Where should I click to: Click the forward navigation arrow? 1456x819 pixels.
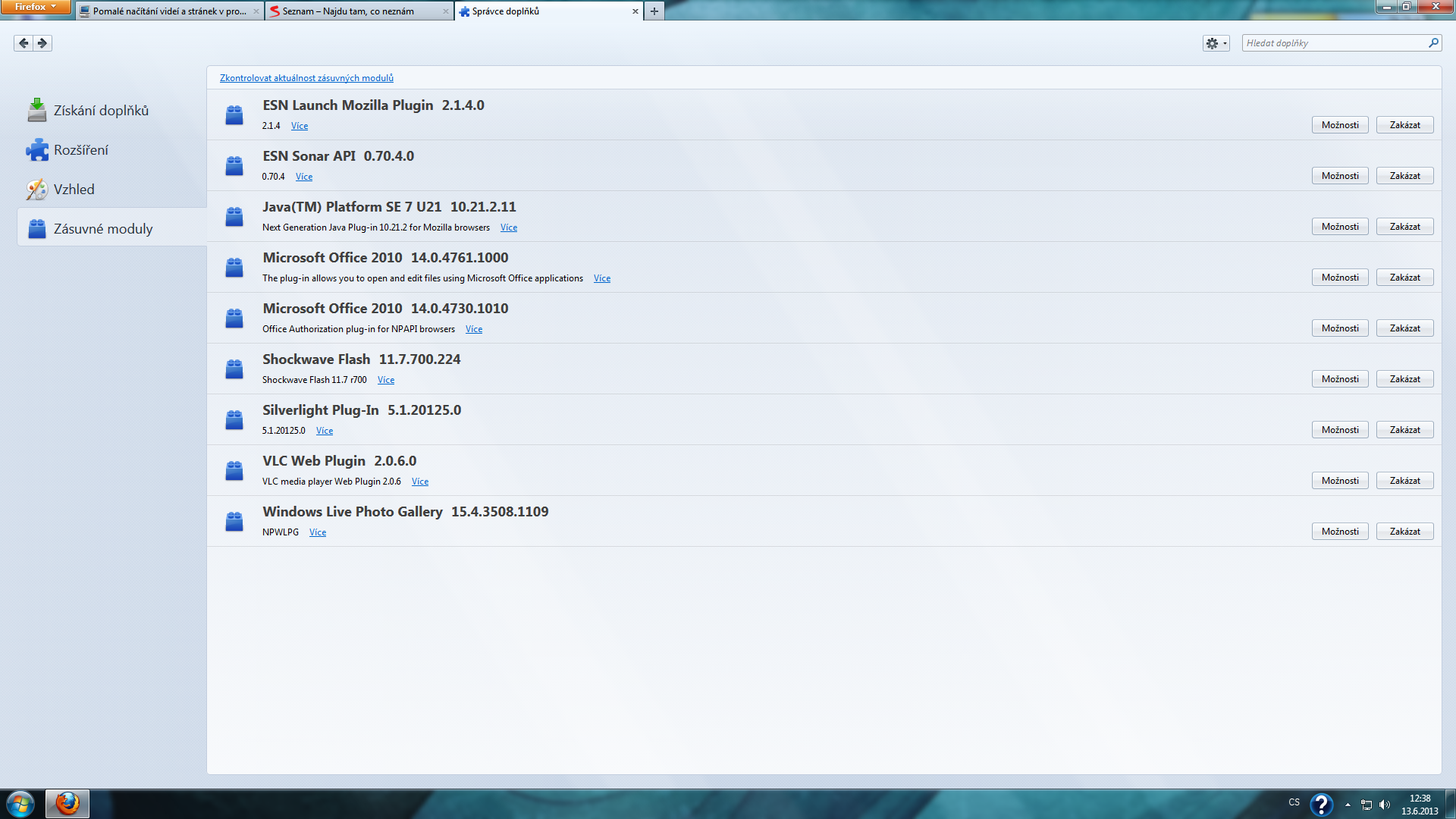(x=42, y=43)
